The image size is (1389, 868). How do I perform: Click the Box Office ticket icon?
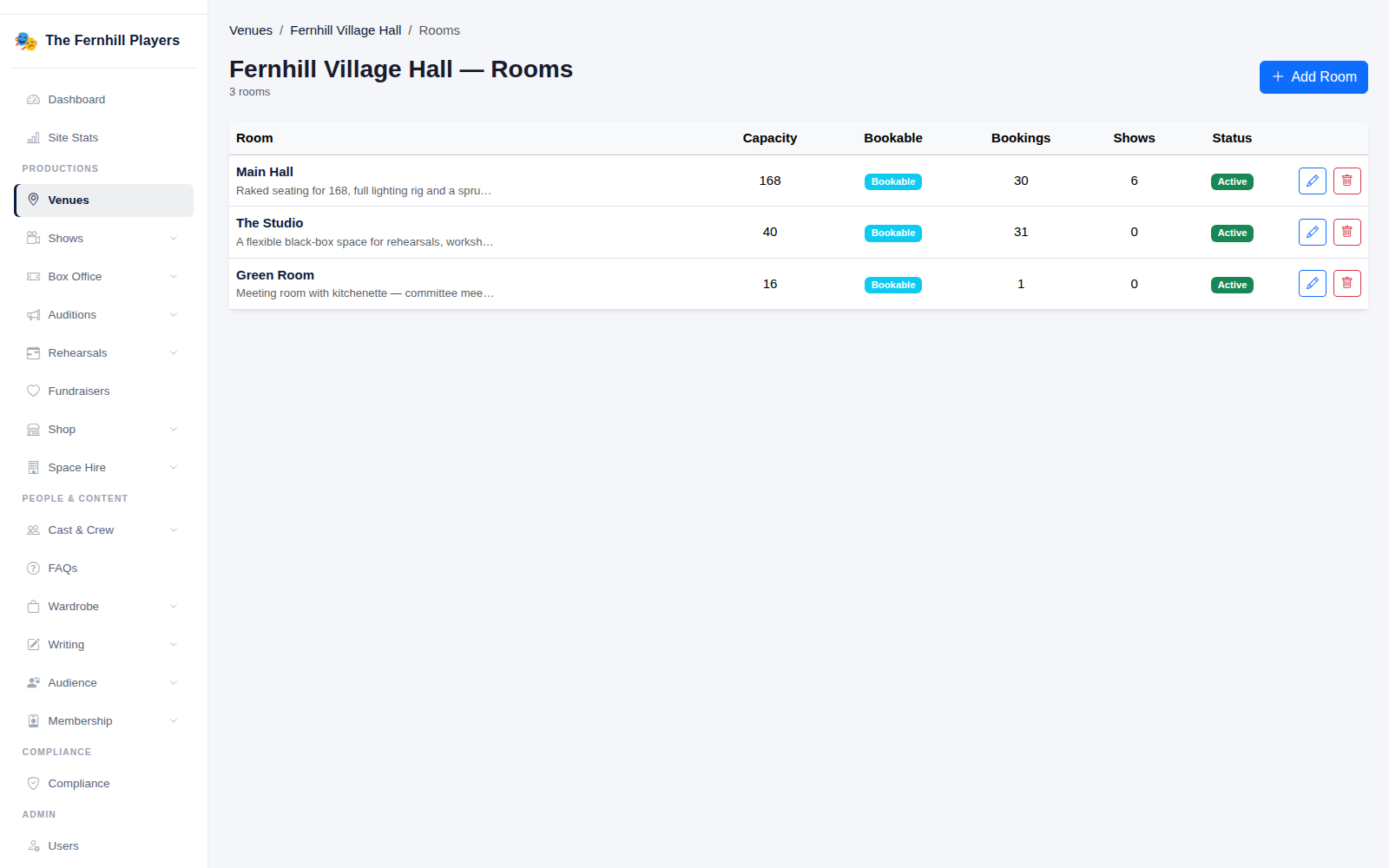[33, 277]
